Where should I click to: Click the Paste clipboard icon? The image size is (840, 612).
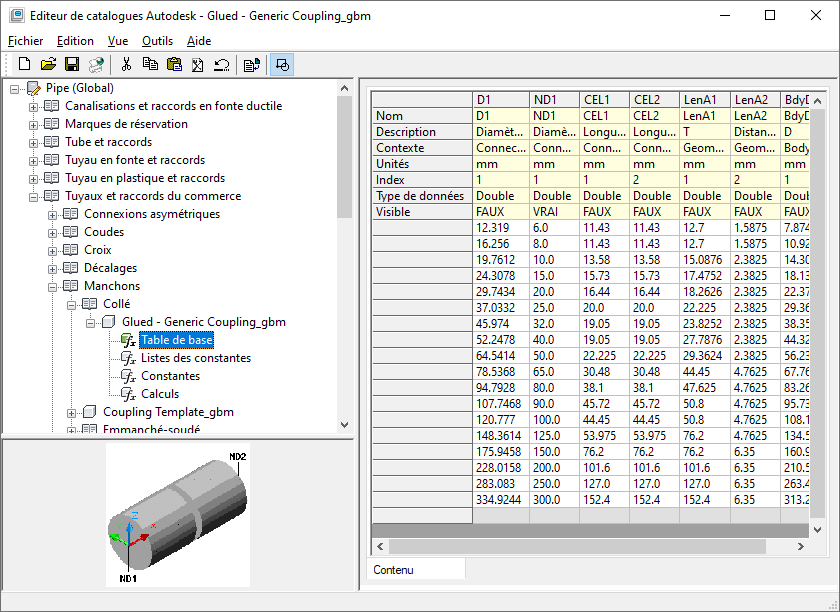[x=174, y=65]
